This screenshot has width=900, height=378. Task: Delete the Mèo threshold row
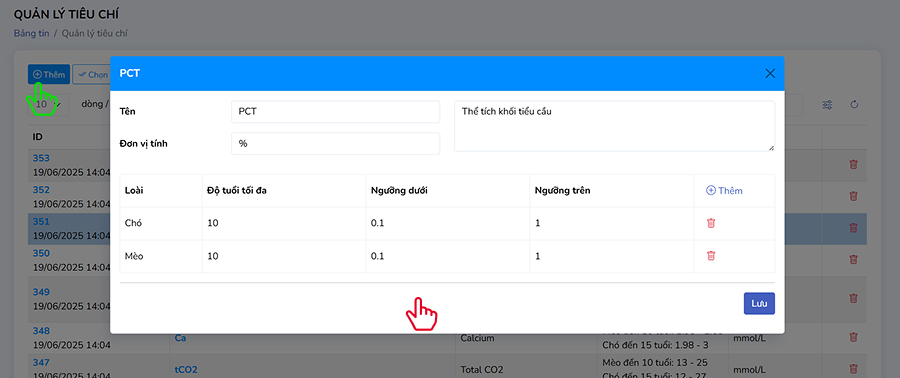click(711, 256)
